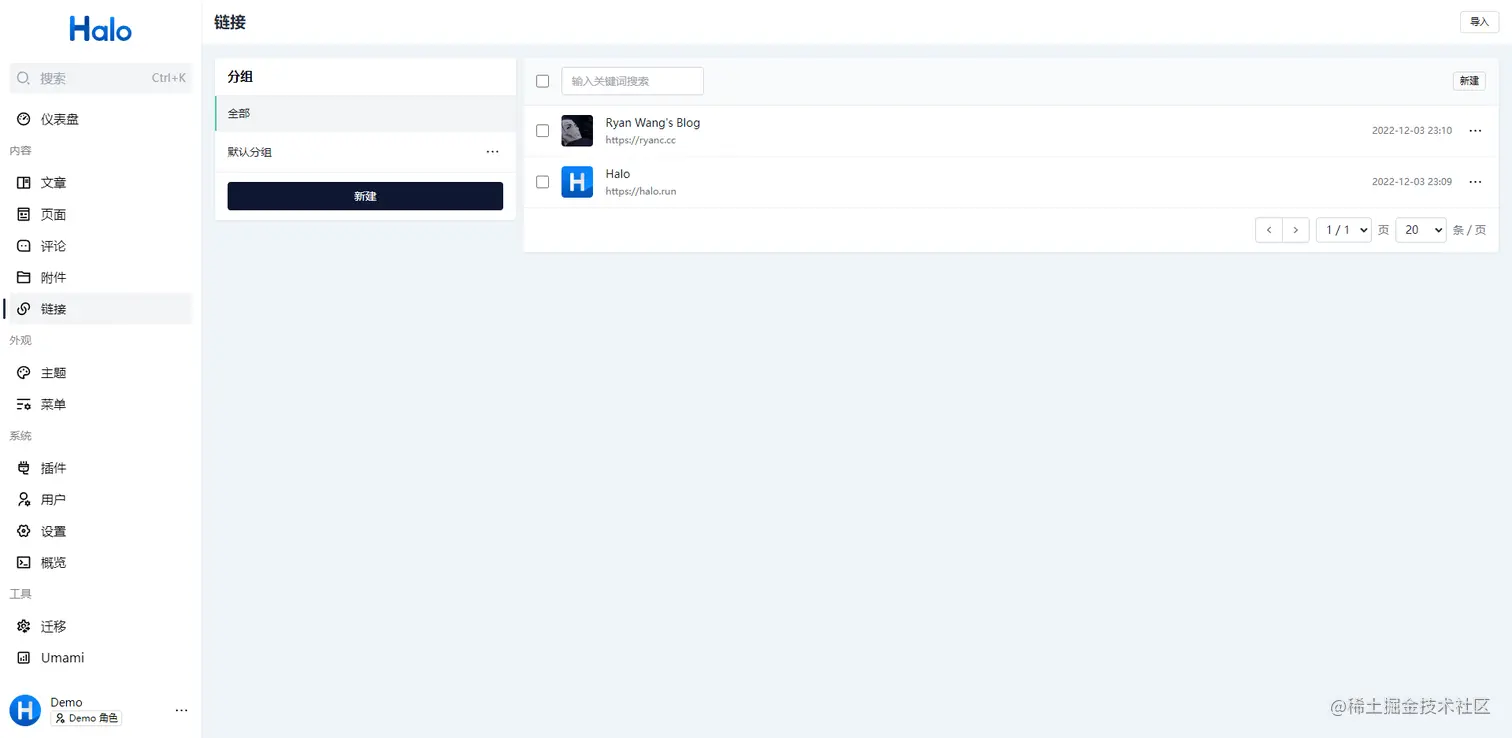
Task: Click the Demo 角色 role badge
Action: tap(86, 718)
